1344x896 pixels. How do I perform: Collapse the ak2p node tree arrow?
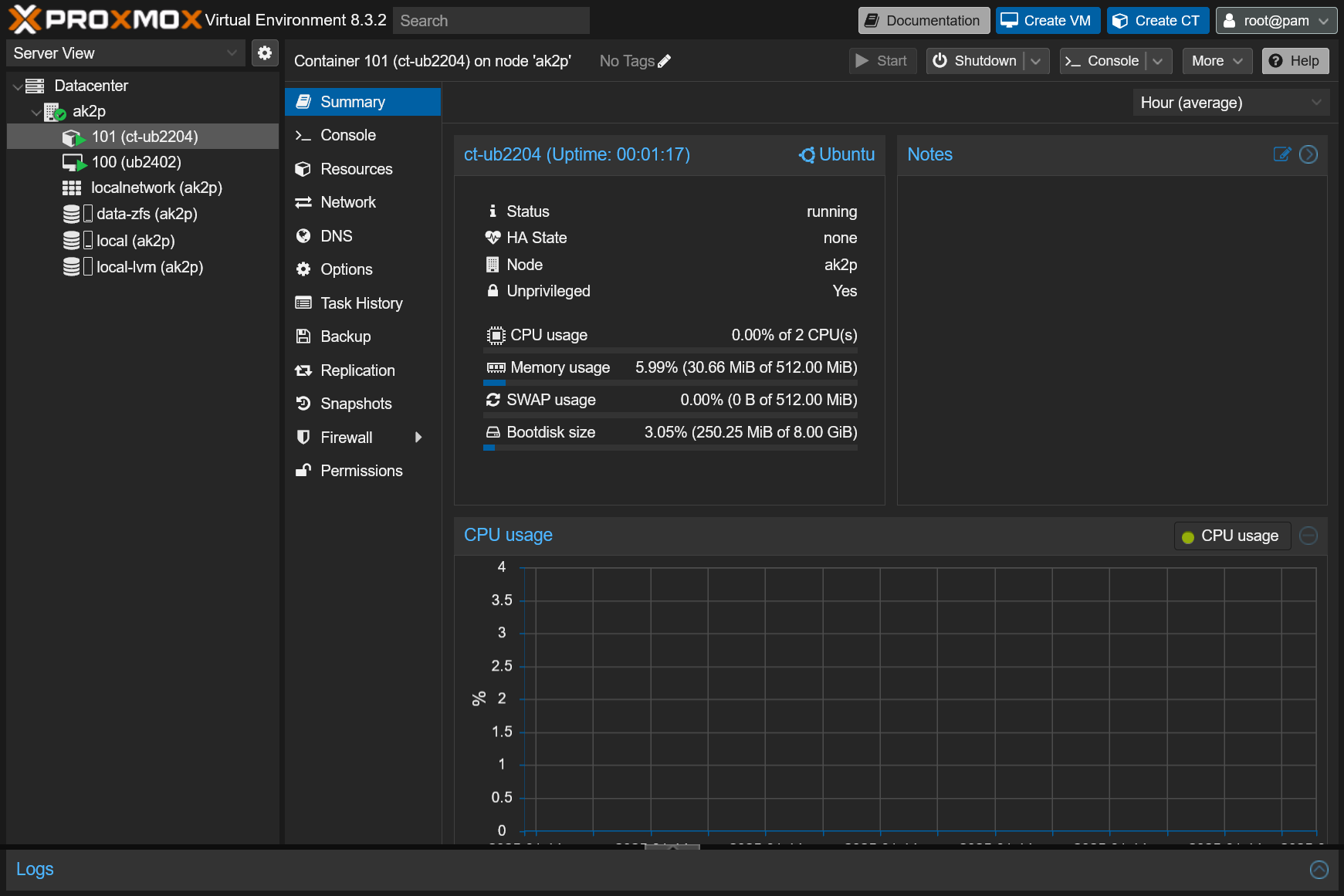36,112
